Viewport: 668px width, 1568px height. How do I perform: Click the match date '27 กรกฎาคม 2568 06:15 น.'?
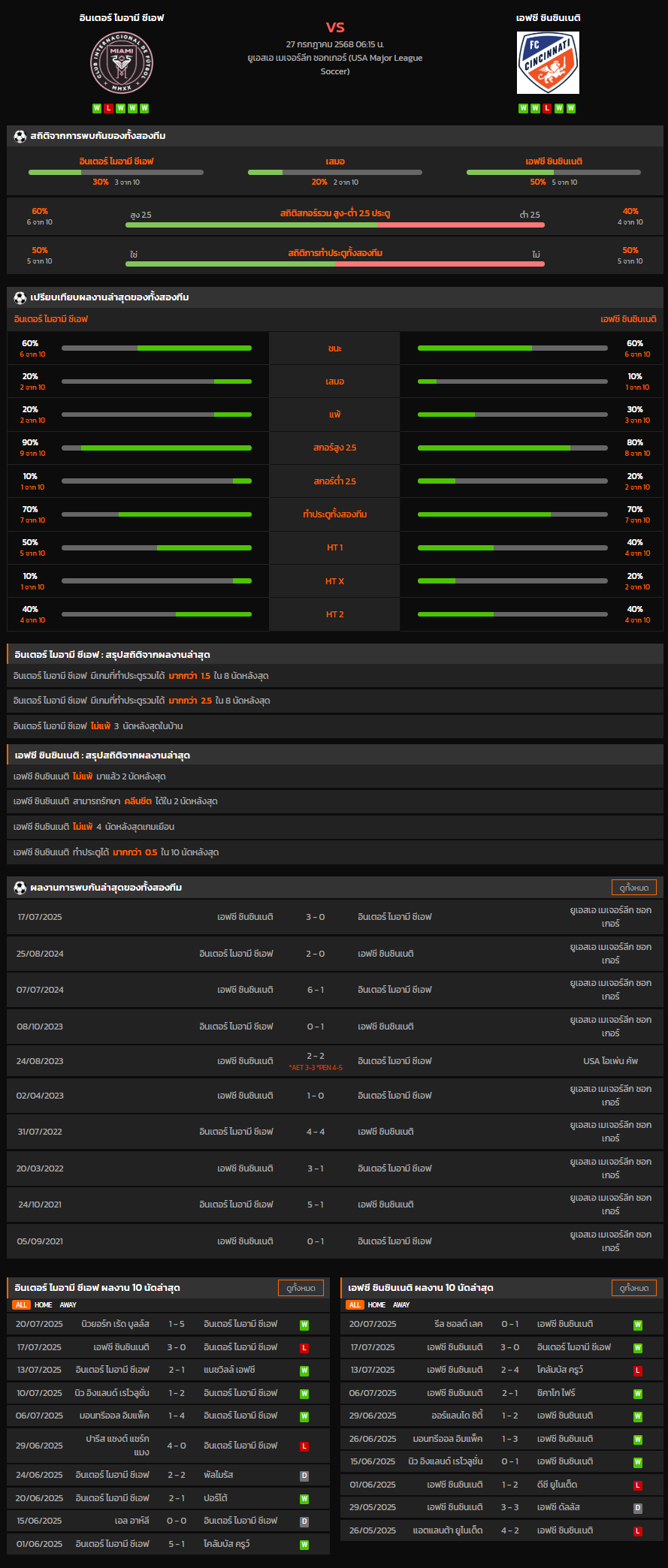335,44
